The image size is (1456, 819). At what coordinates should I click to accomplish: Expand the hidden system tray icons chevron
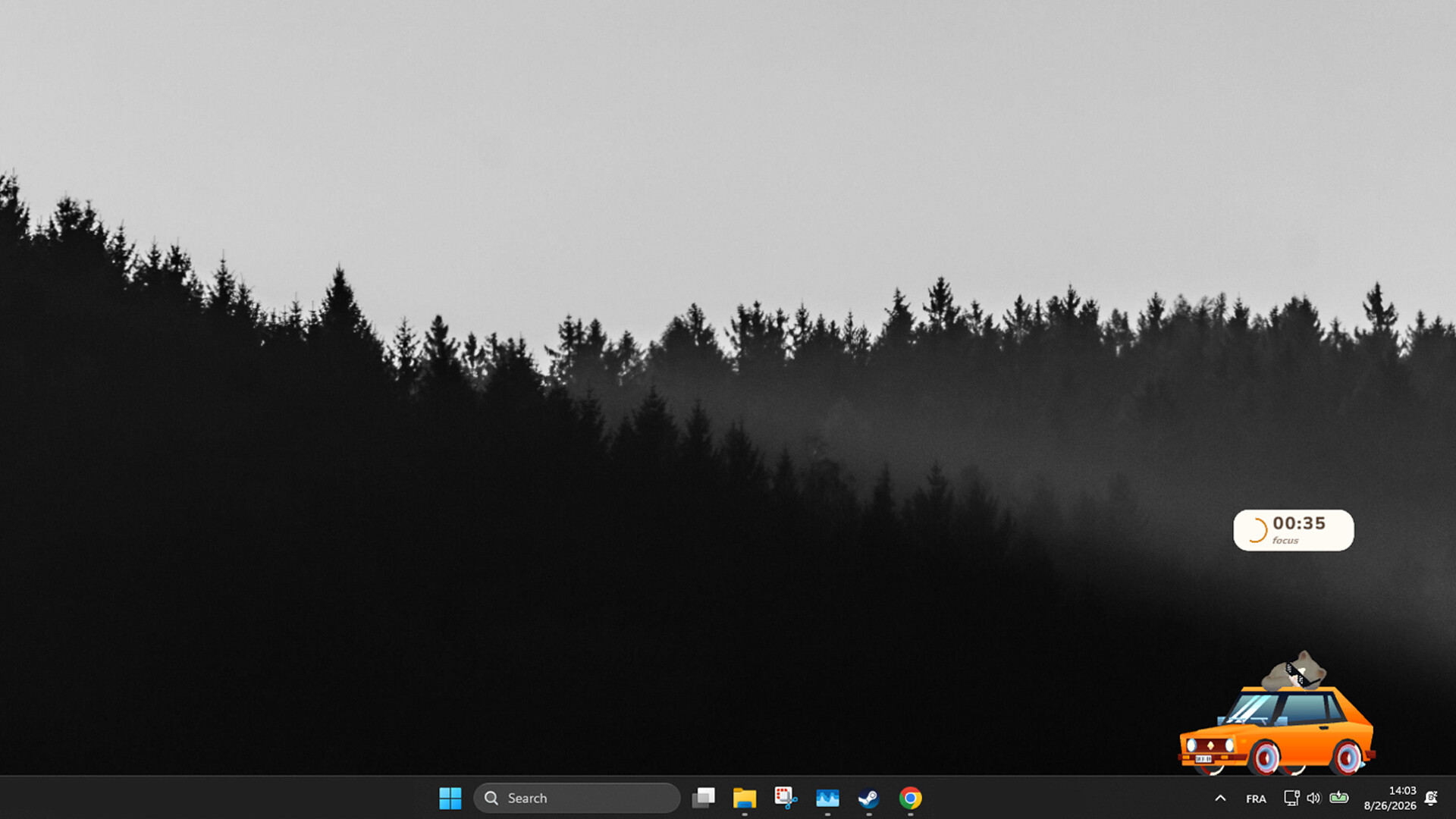click(1220, 798)
